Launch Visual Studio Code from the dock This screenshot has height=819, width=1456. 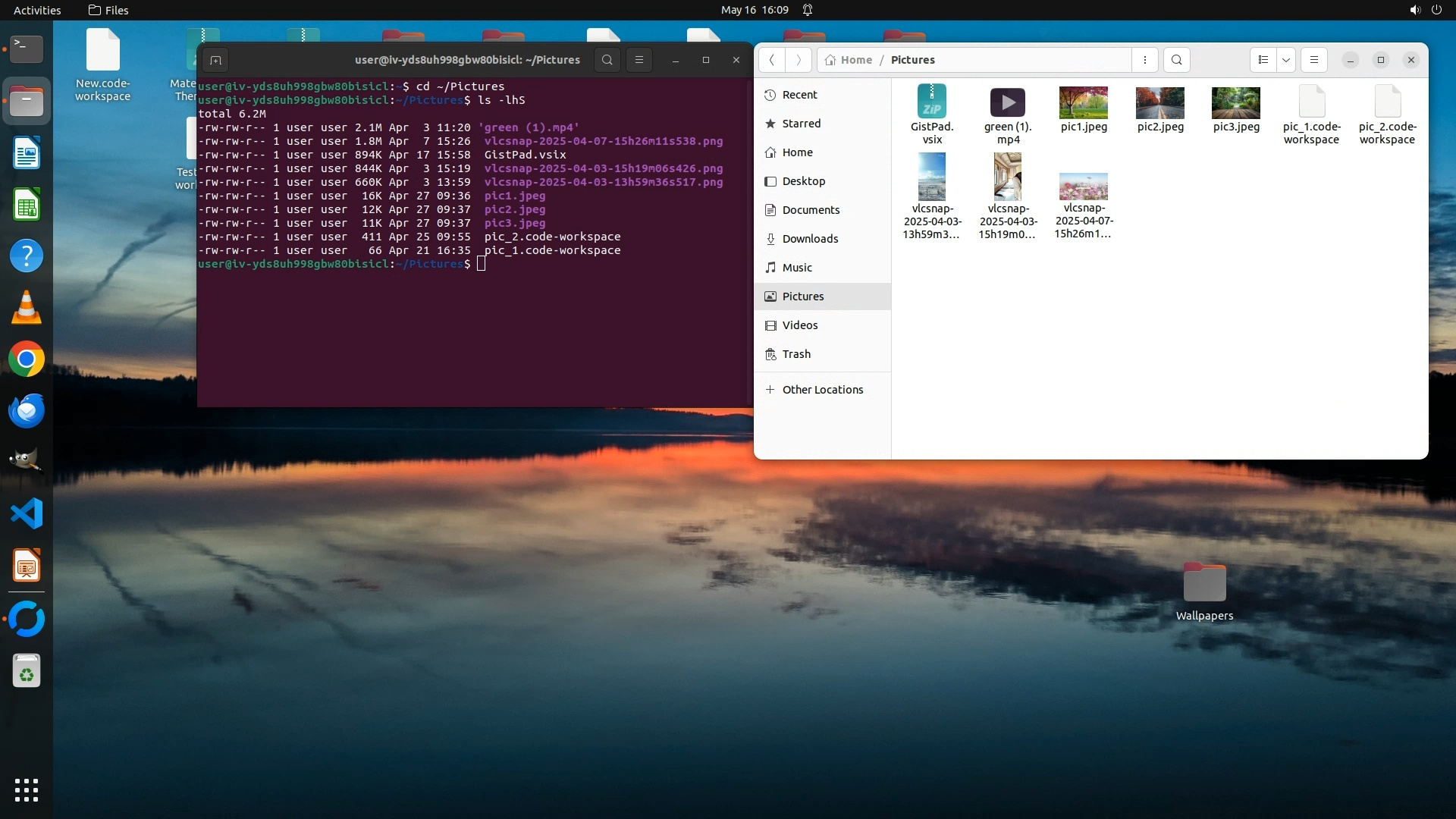(x=27, y=514)
